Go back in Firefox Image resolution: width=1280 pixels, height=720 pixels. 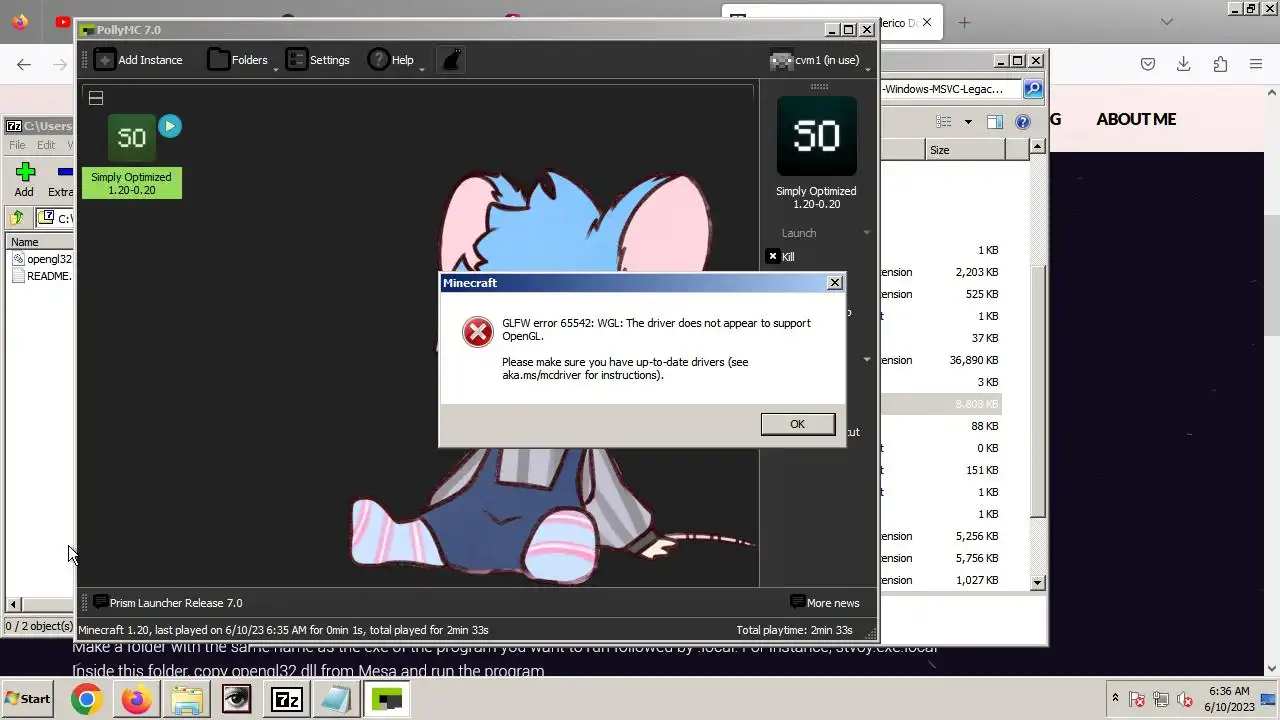pos(24,64)
